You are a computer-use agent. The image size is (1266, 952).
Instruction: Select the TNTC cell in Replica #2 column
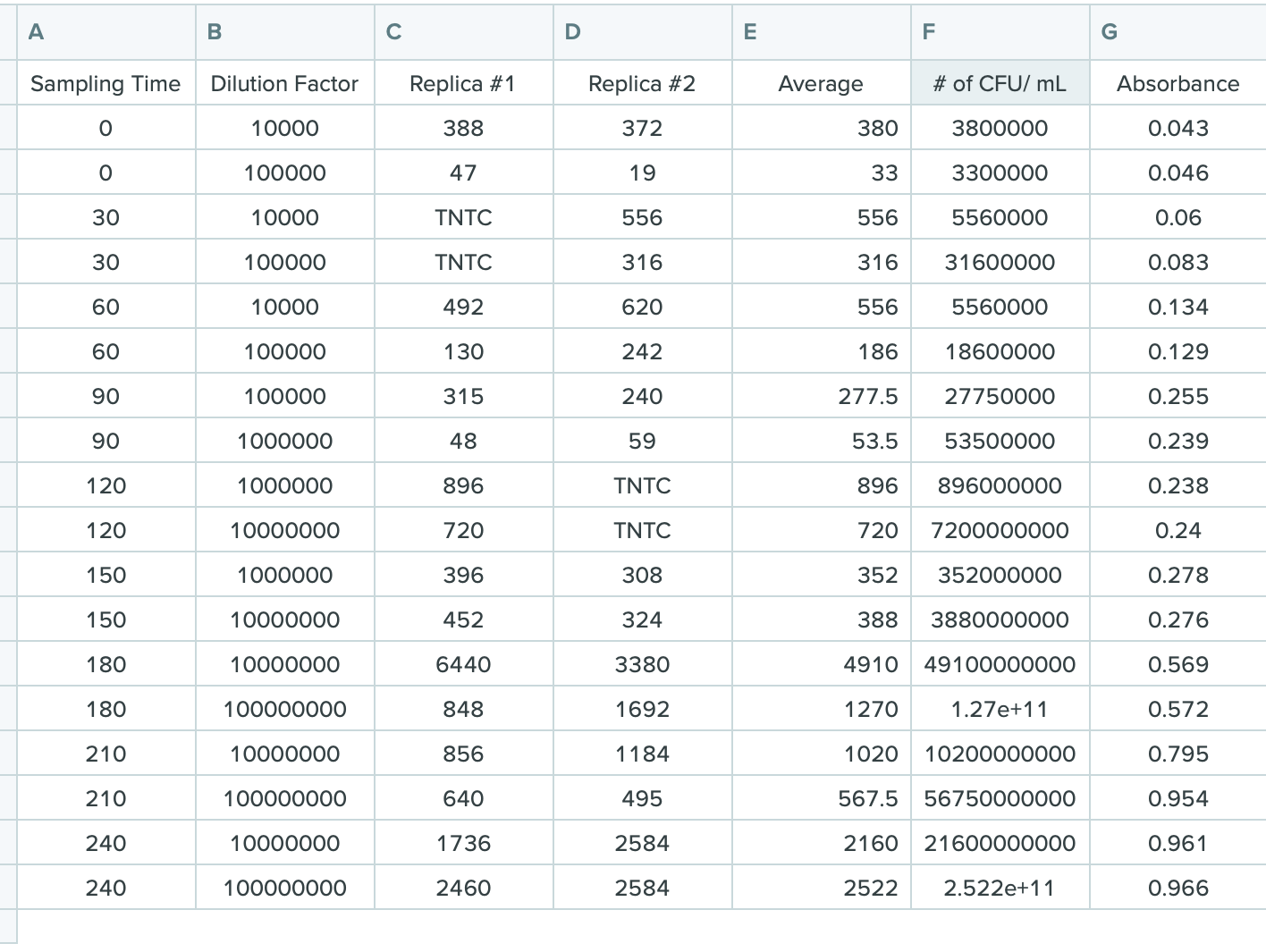(x=642, y=485)
